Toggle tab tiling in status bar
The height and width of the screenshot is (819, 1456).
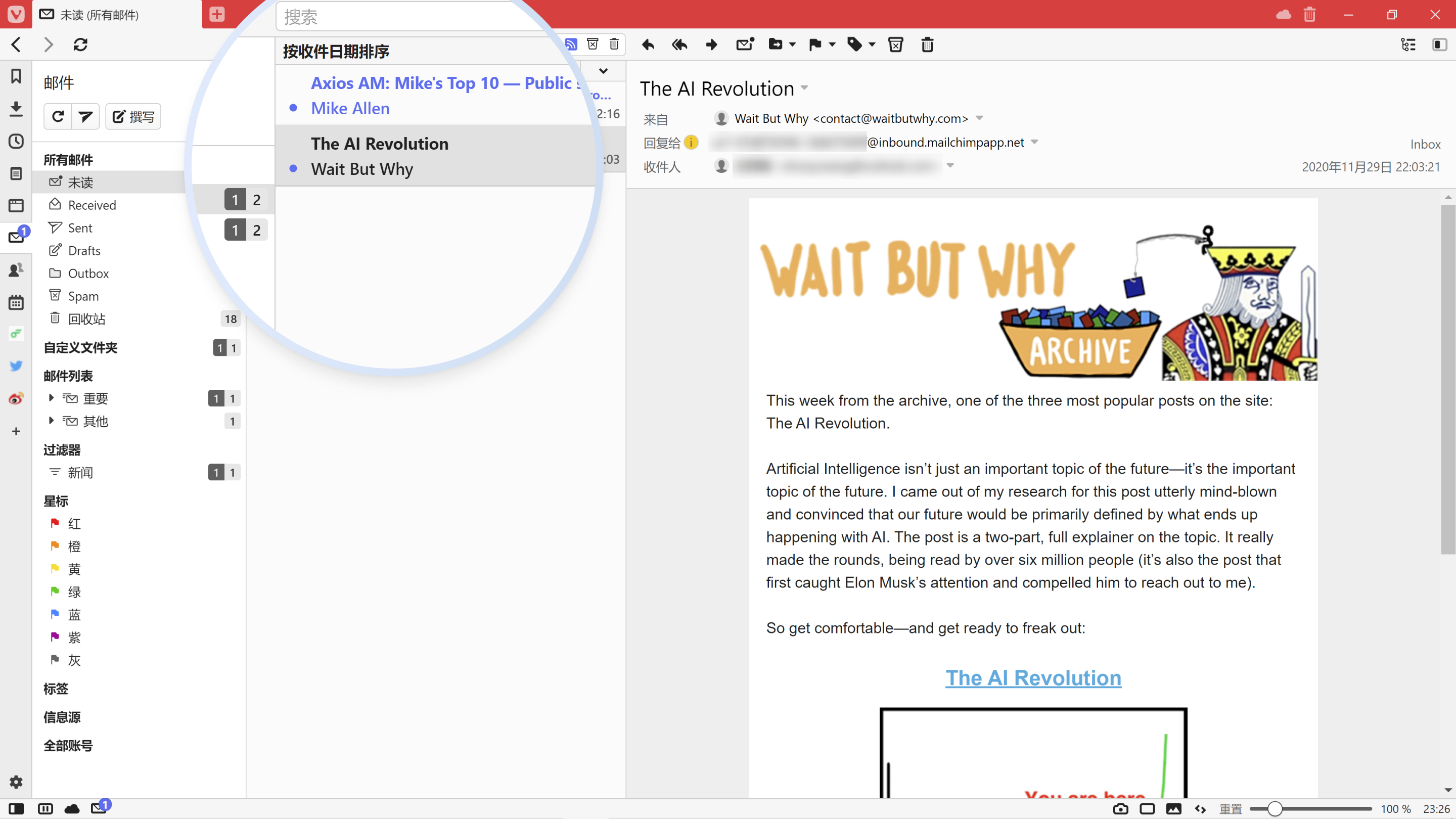point(1147,808)
